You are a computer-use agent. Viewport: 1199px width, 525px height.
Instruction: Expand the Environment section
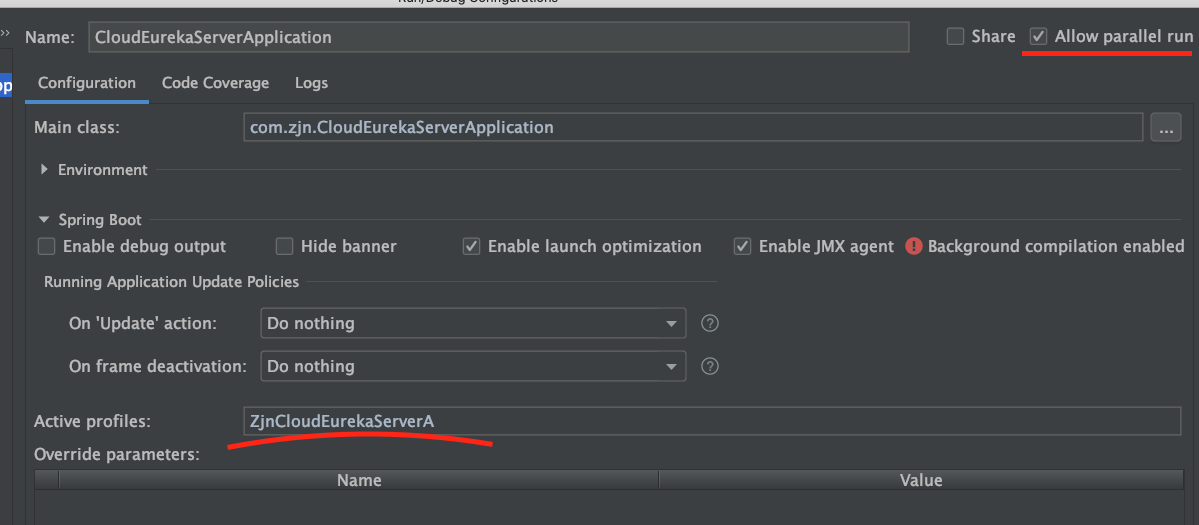tap(44, 170)
